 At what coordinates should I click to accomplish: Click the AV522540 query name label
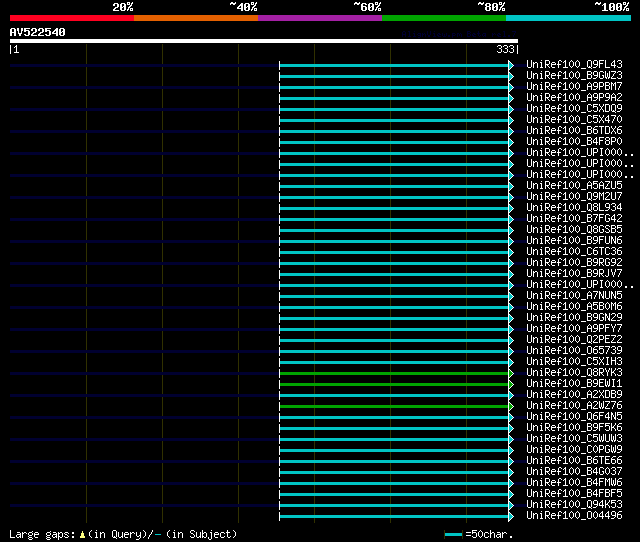(38, 32)
